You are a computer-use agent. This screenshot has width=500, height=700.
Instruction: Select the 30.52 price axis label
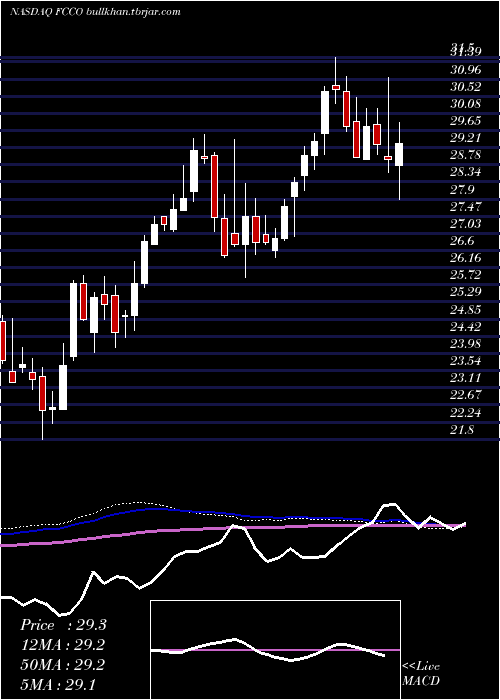466,87
